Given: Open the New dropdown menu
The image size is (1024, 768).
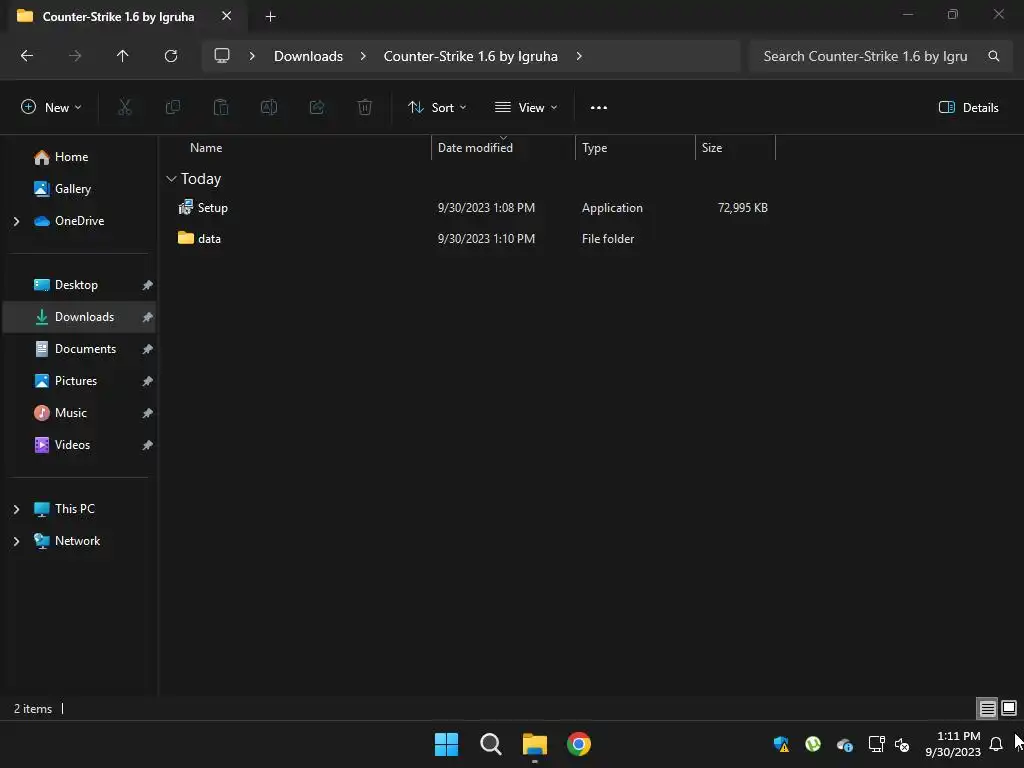Looking at the screenshot, I should tap(51, 108).
